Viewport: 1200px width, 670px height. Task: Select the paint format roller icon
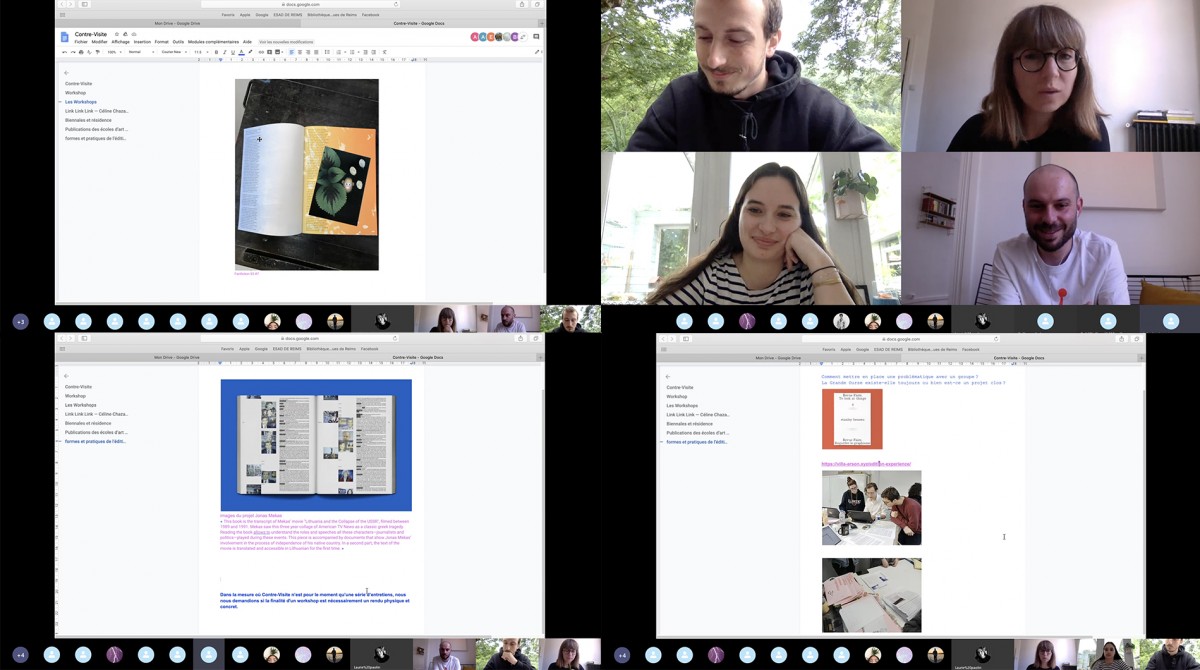click(x=98, y=52)
